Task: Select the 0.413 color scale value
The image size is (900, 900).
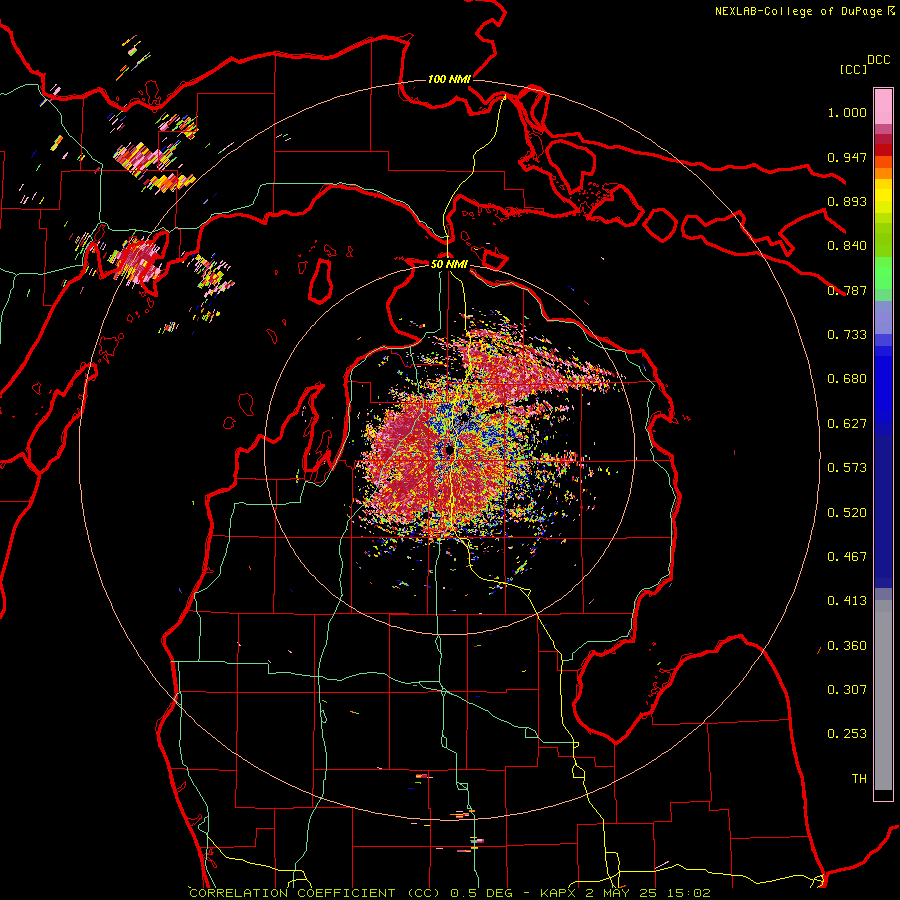Action: point(847,601)
